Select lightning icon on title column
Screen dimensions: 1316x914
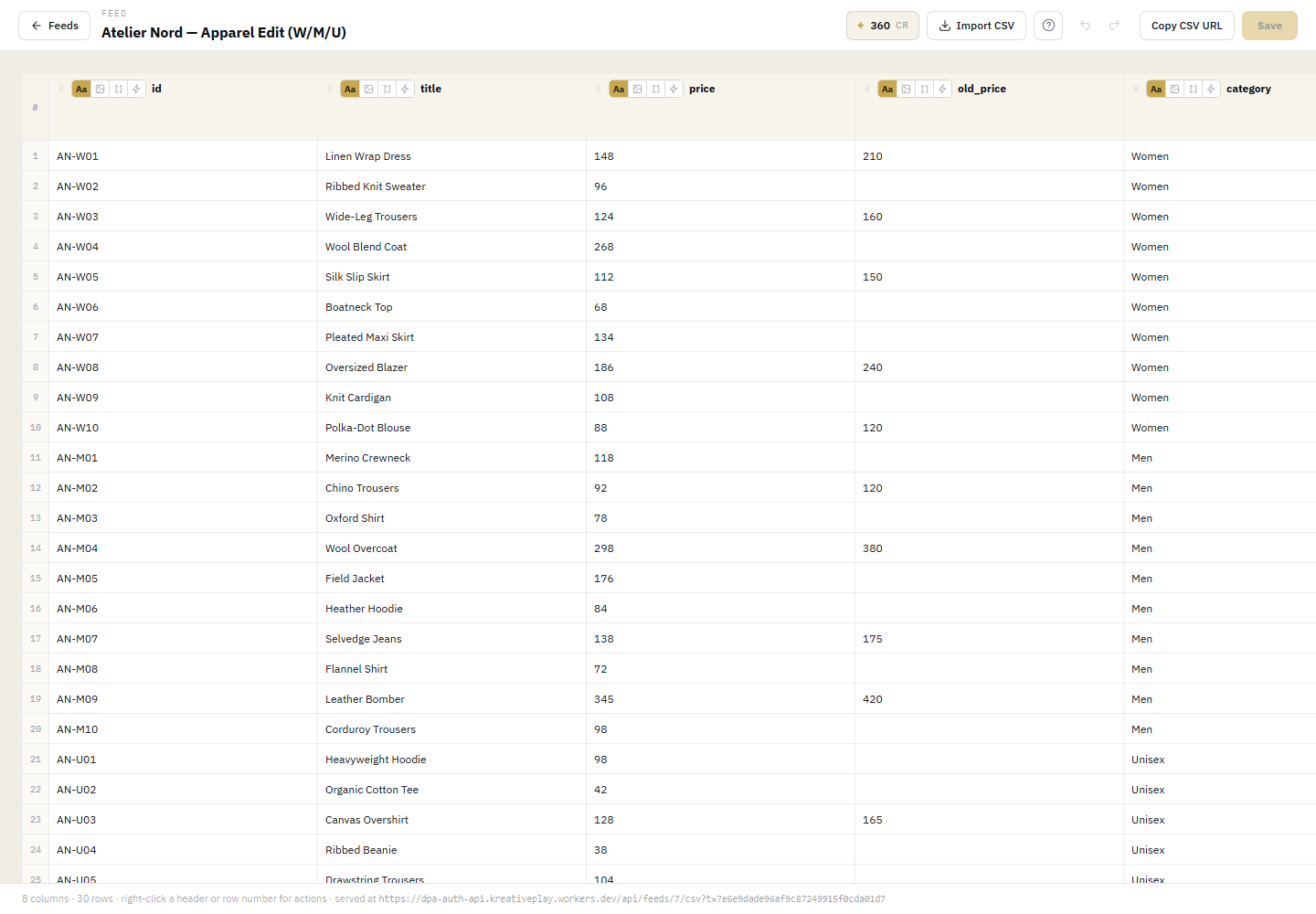tap(405, 89)
